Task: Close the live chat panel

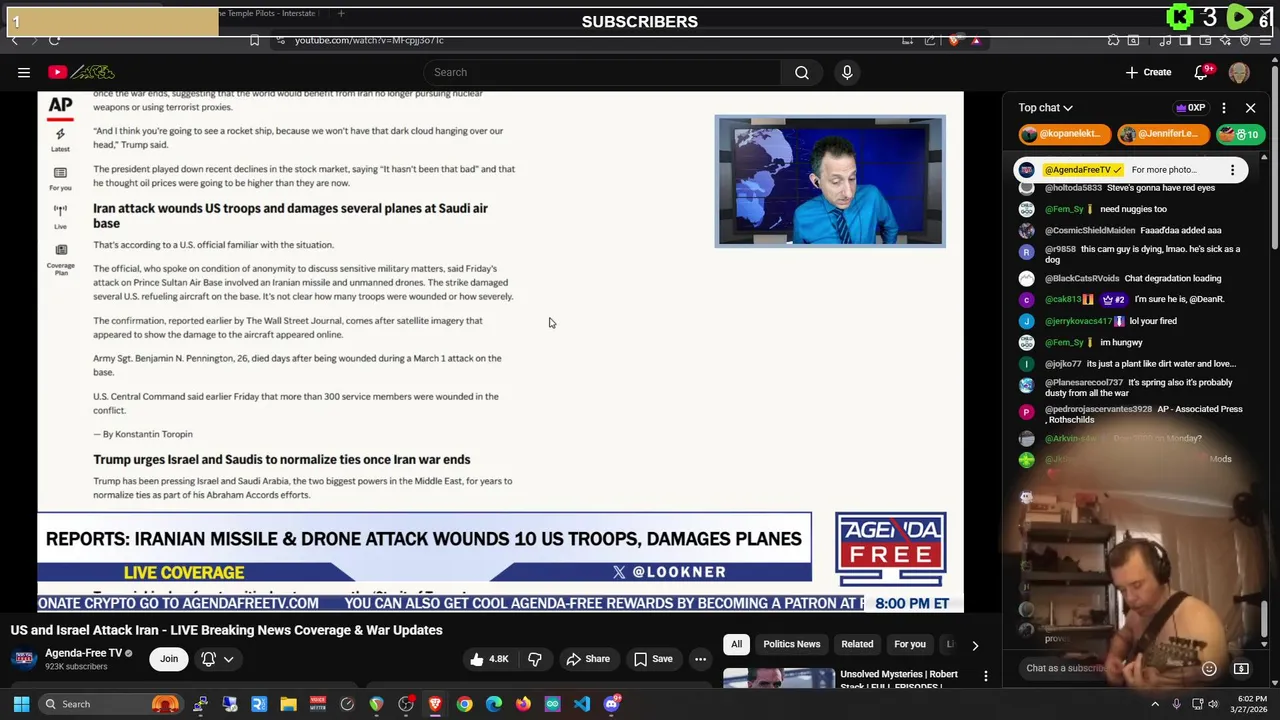Action: (1250, 108)
